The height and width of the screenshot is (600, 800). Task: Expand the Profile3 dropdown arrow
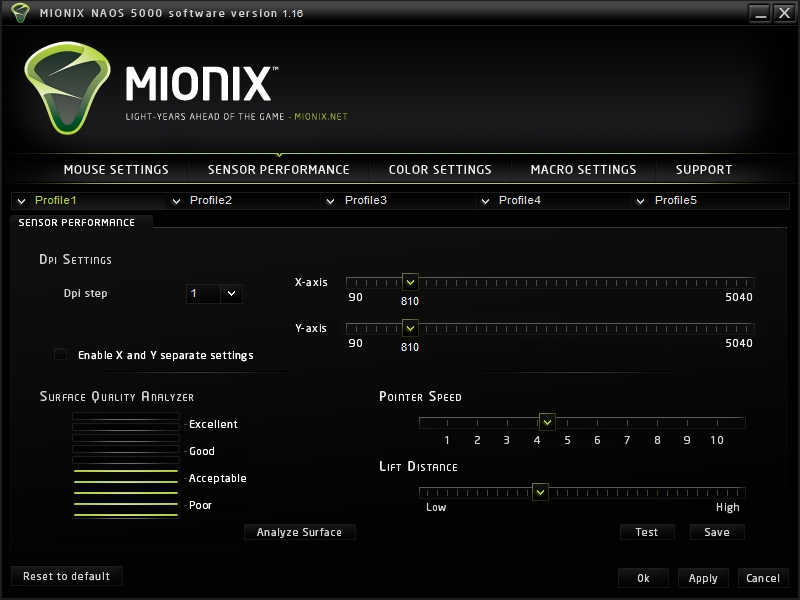(x=331, y=201)
